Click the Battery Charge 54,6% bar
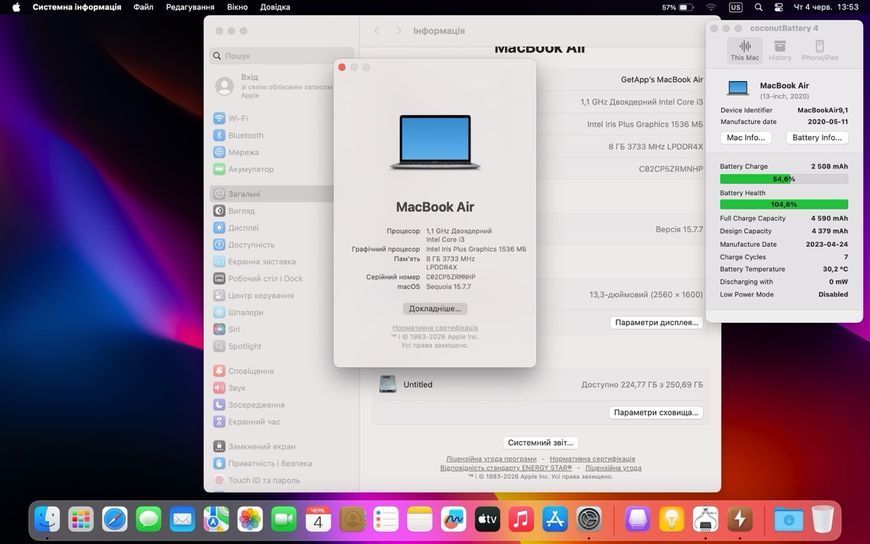 click(x=783, y=179)
